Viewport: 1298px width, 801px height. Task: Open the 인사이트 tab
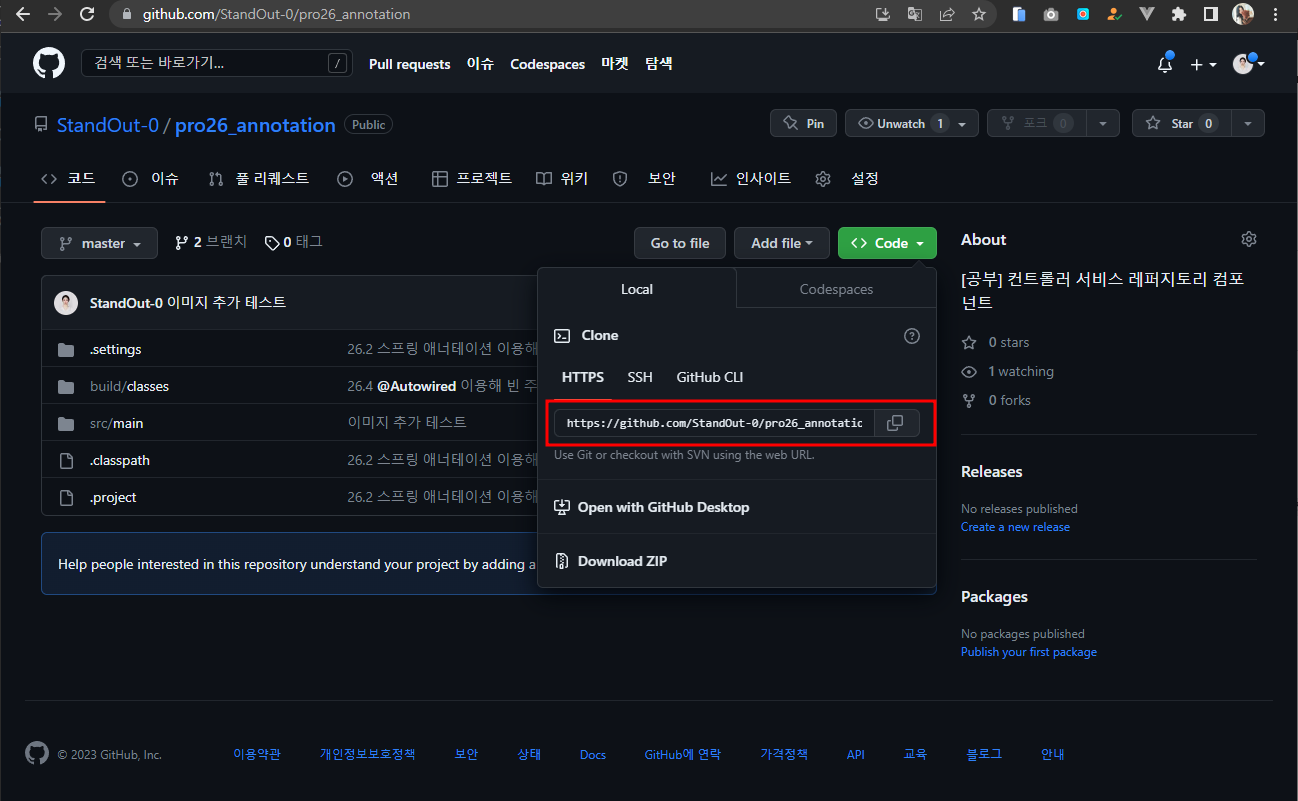pyautogui.click(x=751, y=179)
